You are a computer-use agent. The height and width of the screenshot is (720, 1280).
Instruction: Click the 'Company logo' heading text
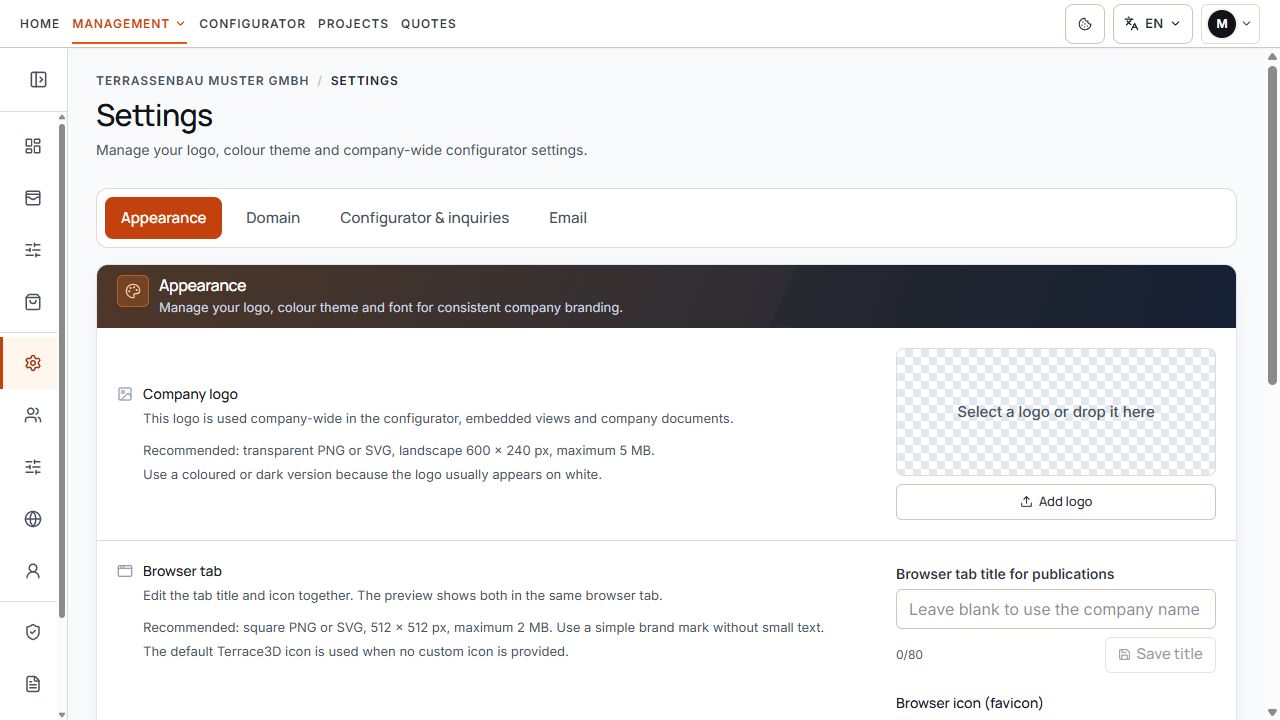point(190,394)
